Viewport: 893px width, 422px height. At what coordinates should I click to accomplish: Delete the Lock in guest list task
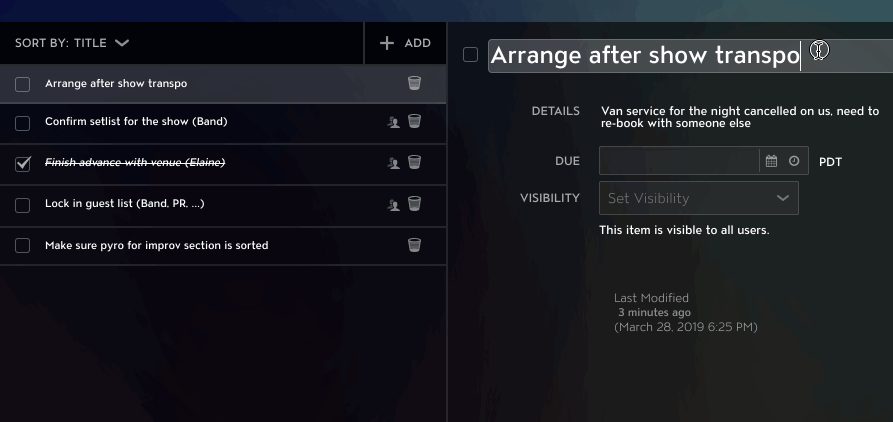click(x=415, y=203)
